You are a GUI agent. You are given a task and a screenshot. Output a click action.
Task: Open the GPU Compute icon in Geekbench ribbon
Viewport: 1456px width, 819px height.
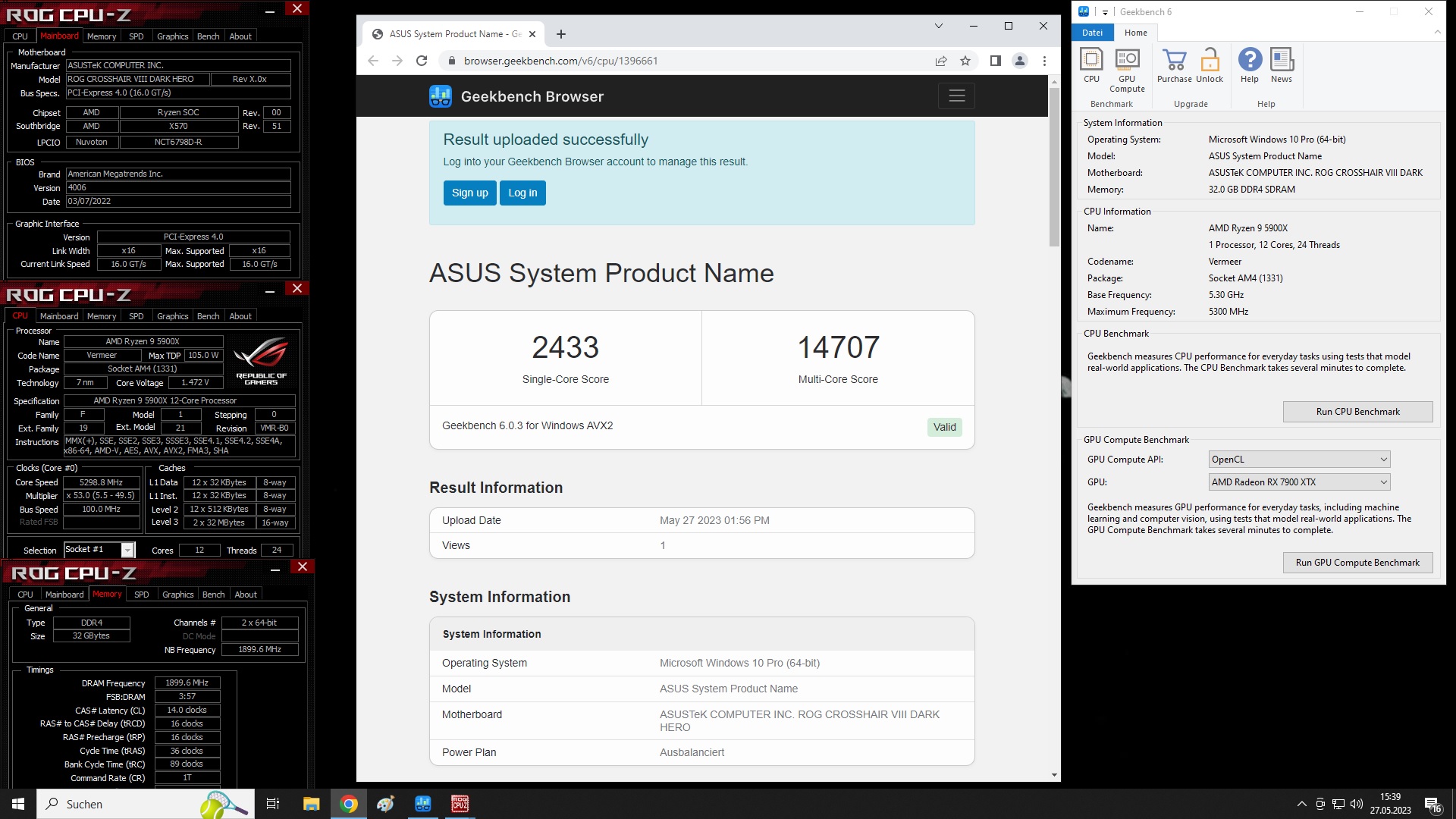coord(1127,70)
